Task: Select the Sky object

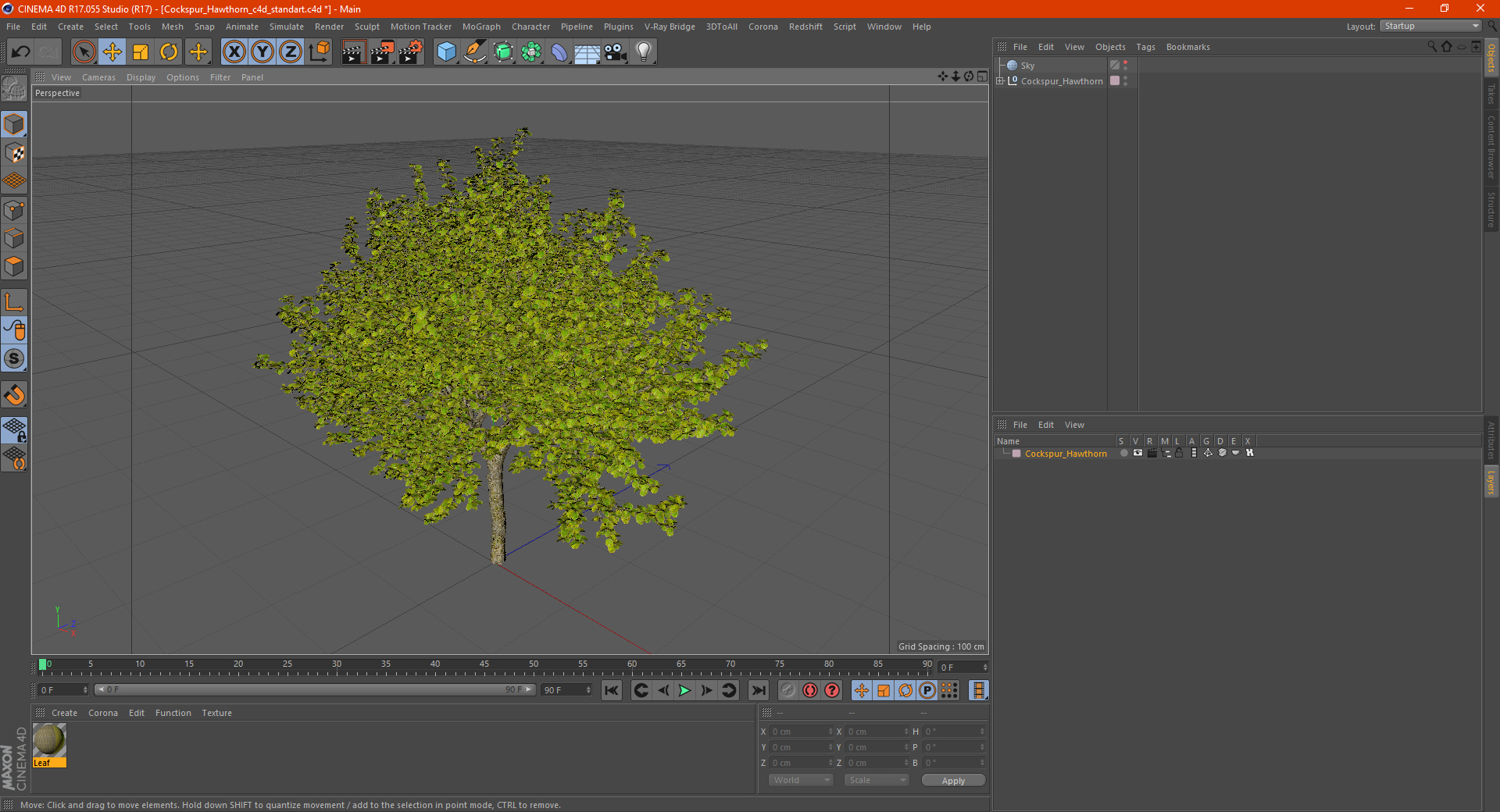Action: (1027, 66)
